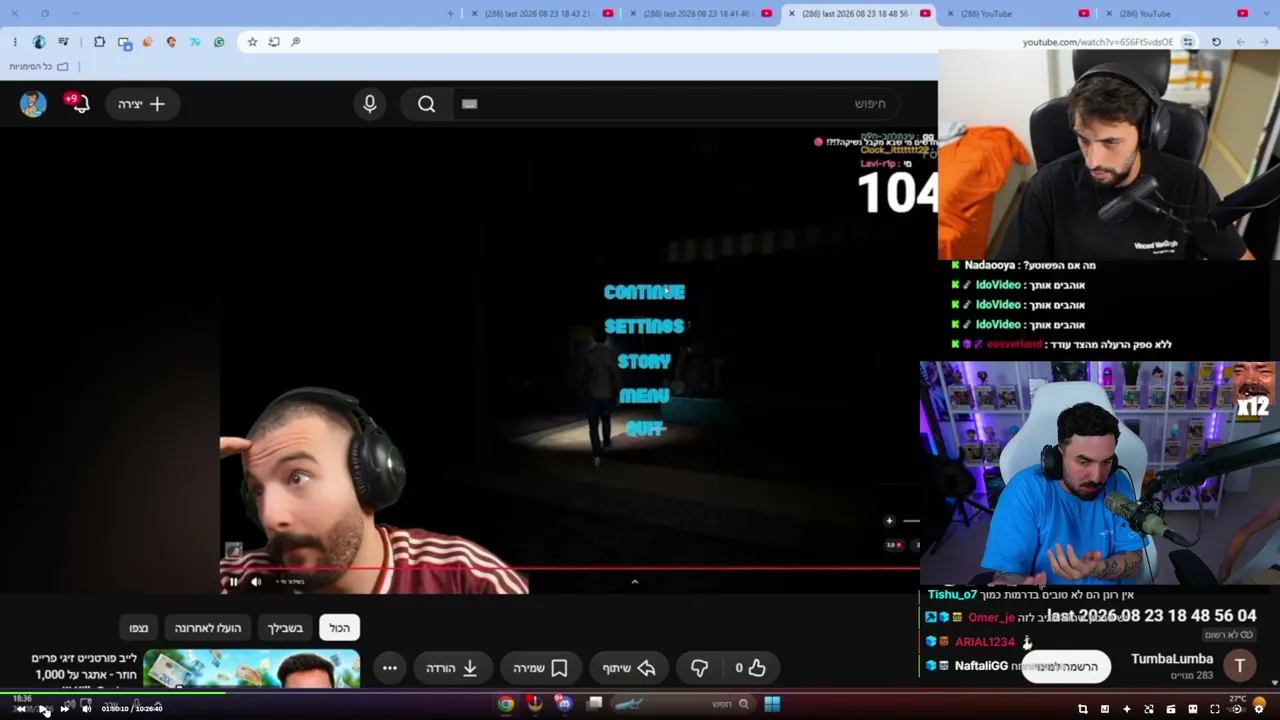Click SETTINGS in the game menu
This screenshot has height=720, width=1280.
[644, 326]
